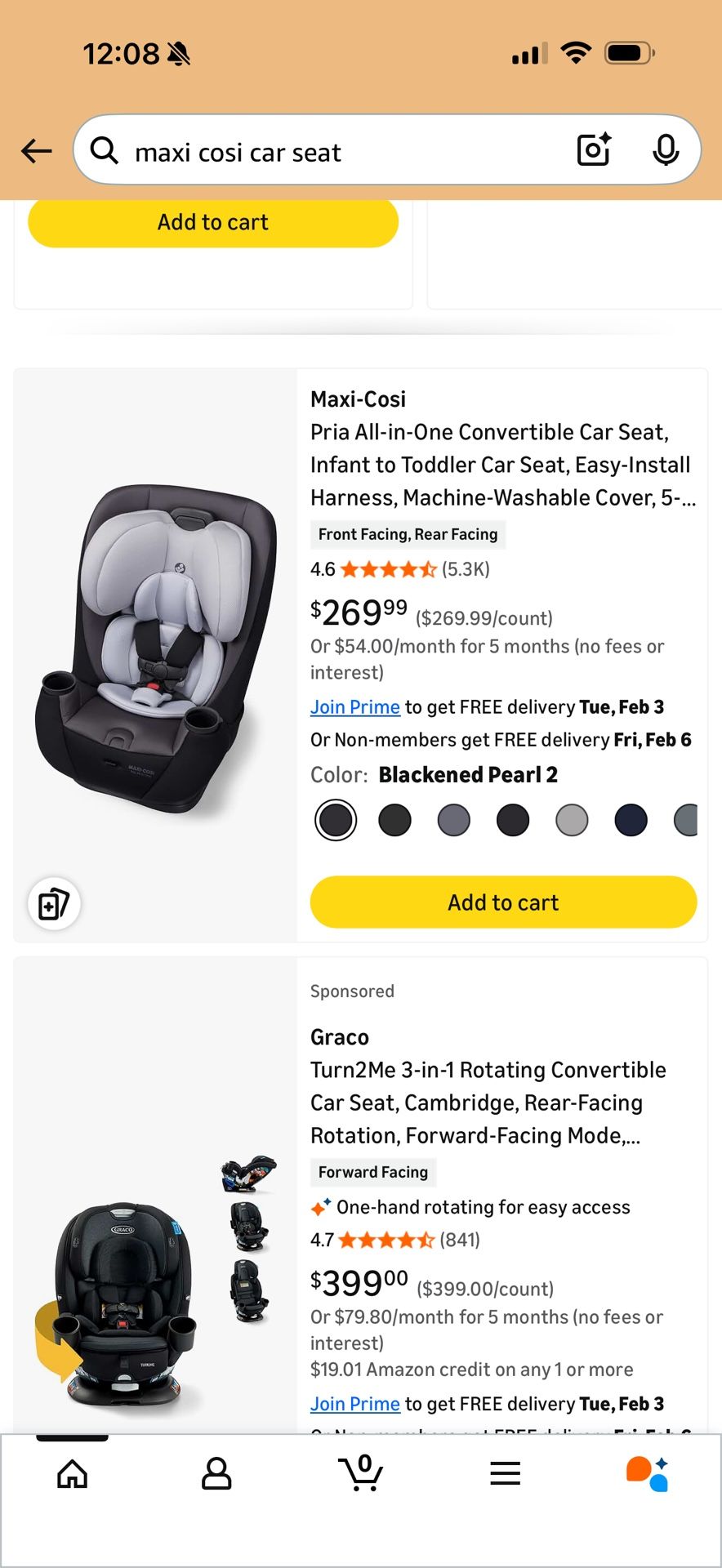Tap the back arrow icon

(x=37, y=151)
